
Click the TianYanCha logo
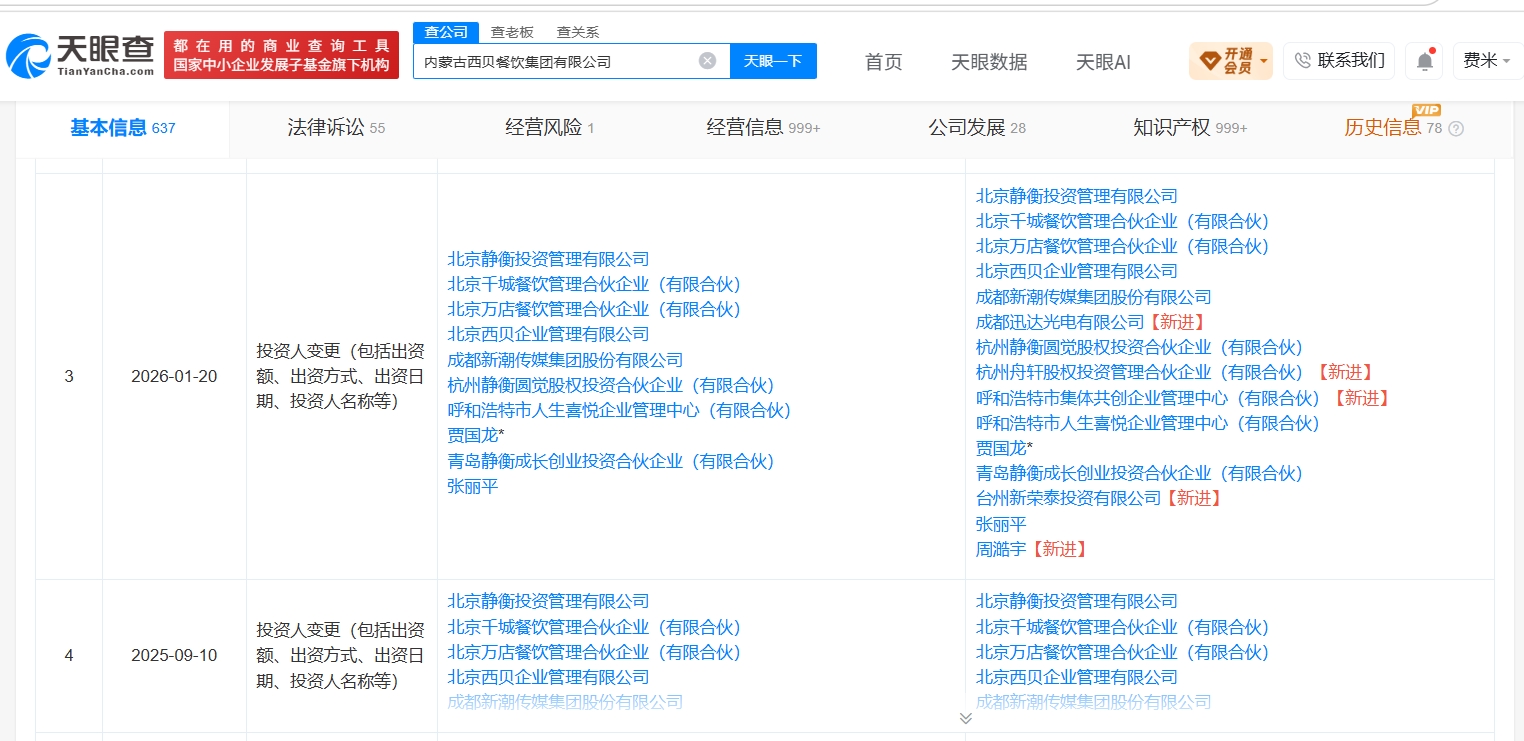click(80, 56)
